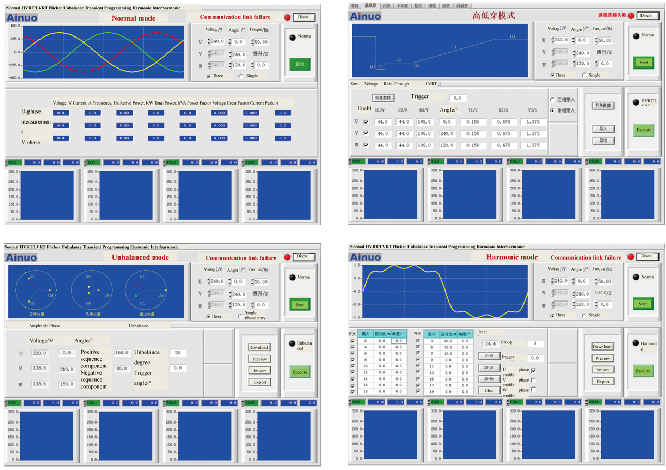Click U angle stepper arrows in Normal mode window
This screenshot has height=470, width=666.
(x=230, y=42)
